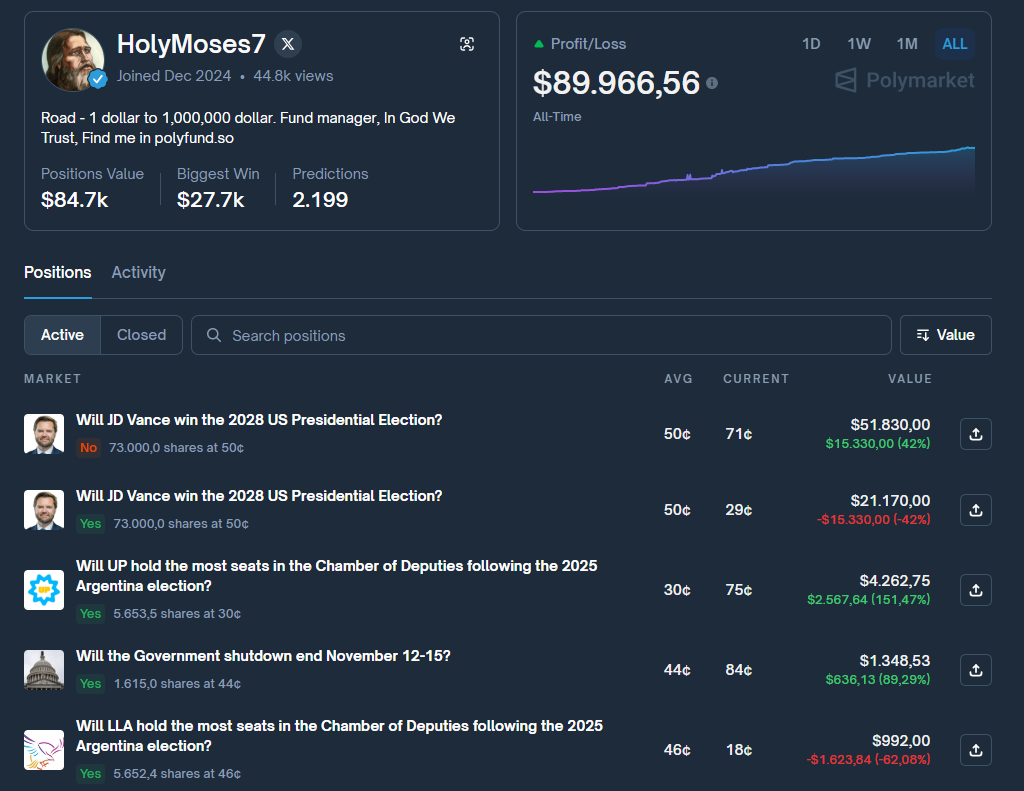Open the Government shutdown end market link
The width and height of the screenshot is (1024, 791).
point(263,656)
